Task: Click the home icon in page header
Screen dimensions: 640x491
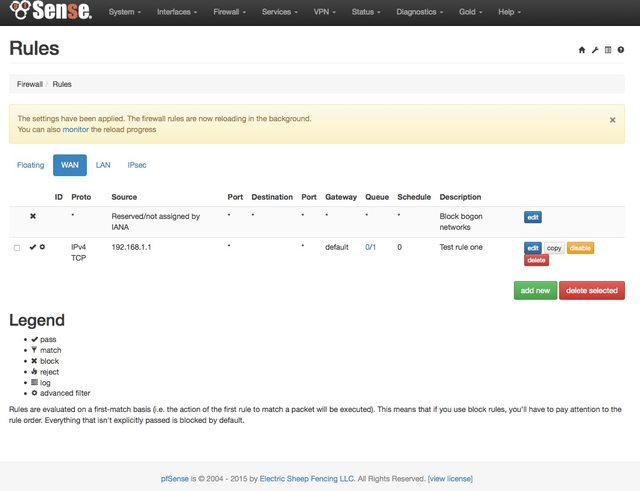Action: click(x=583, y=49)
